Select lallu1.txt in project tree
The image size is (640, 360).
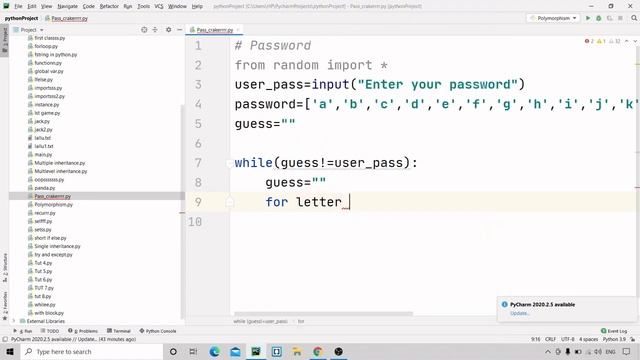40,146
